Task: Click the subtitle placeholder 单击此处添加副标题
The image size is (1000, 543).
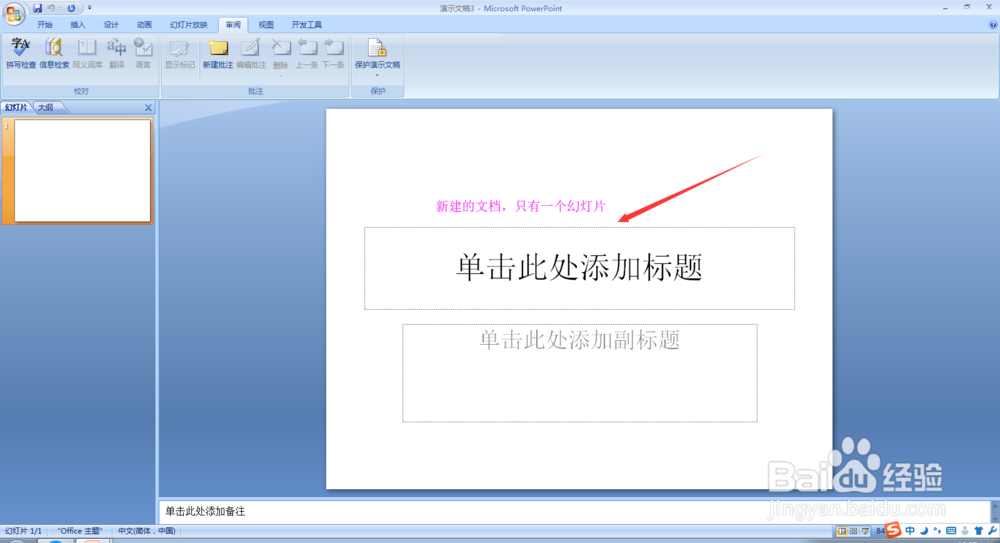Action: [x=580, y=373]
